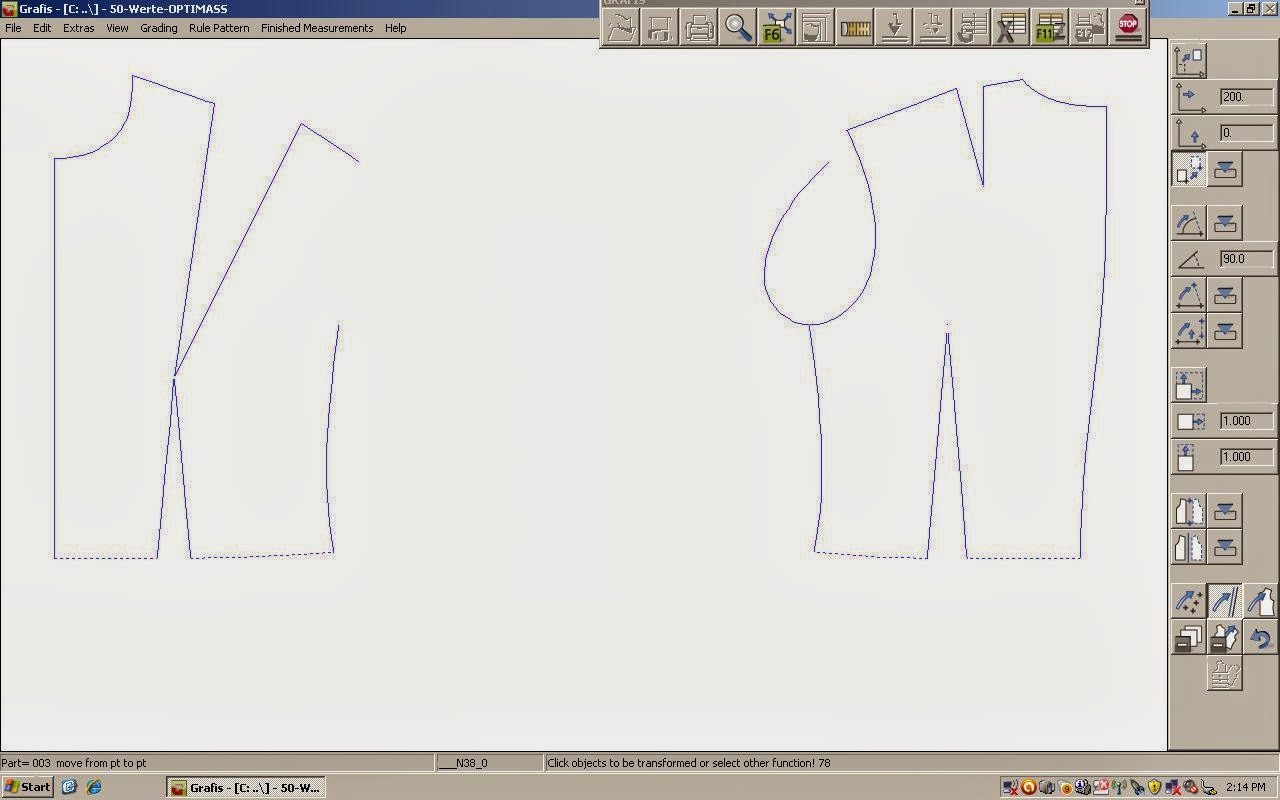This screenshot has width=1280, height=800.
Task: Open the X value table icon
Action: click(x=1011, y=27)
